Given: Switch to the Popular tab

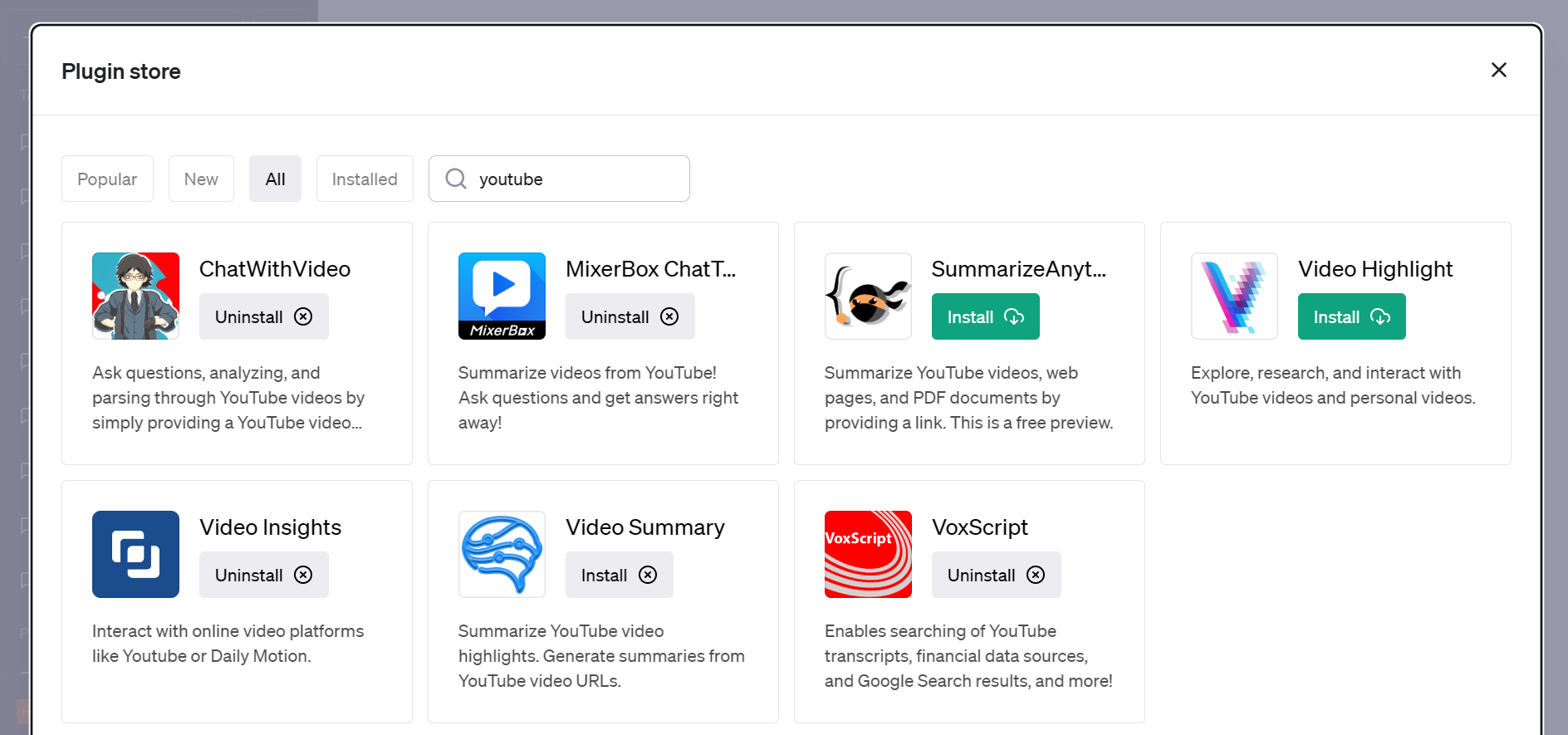Looking at the screenshot, I should (107, 179).
